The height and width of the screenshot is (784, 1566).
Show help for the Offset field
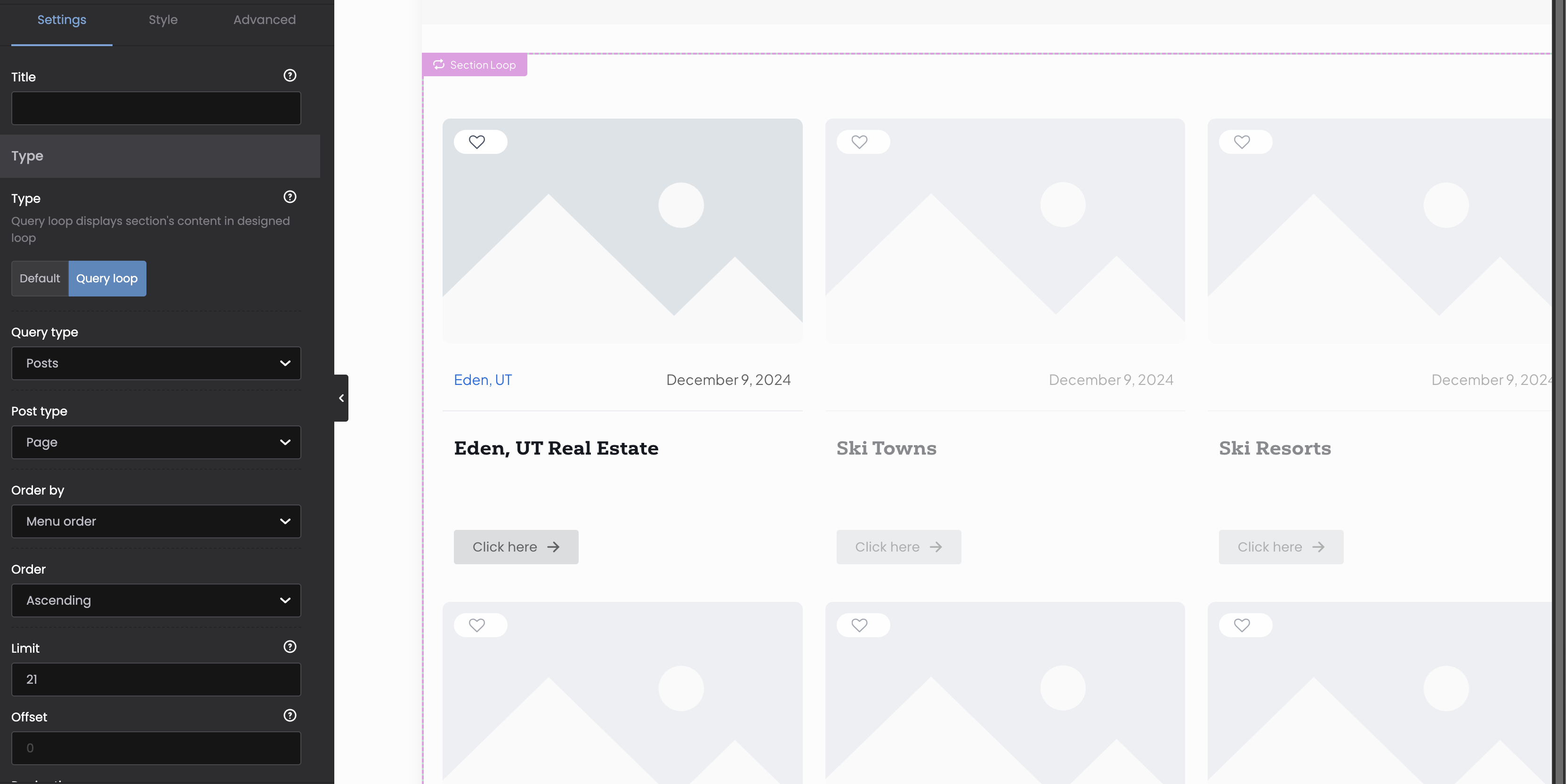pos(290,715)
